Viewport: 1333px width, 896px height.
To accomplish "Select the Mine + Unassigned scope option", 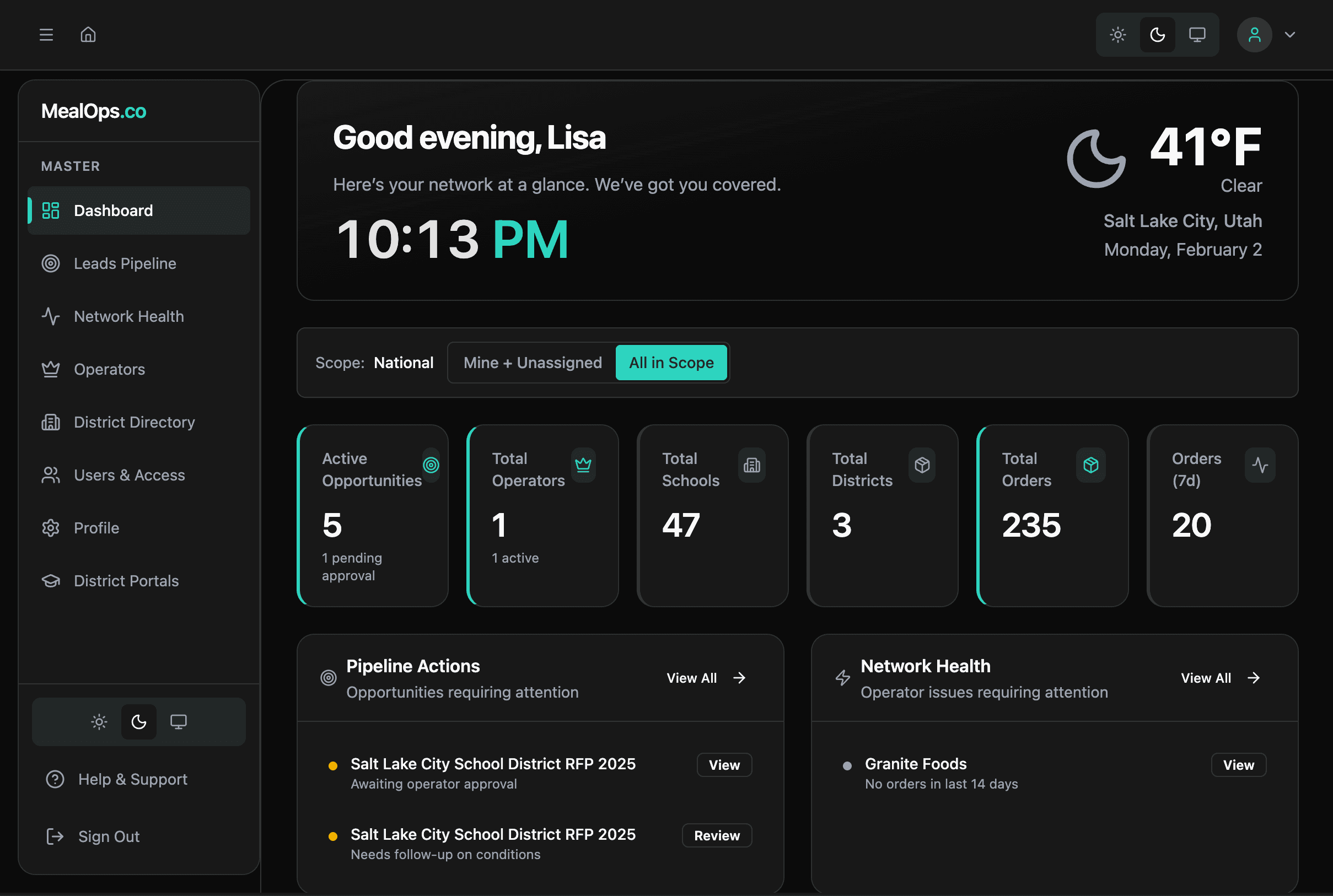I will coord(531,362).
